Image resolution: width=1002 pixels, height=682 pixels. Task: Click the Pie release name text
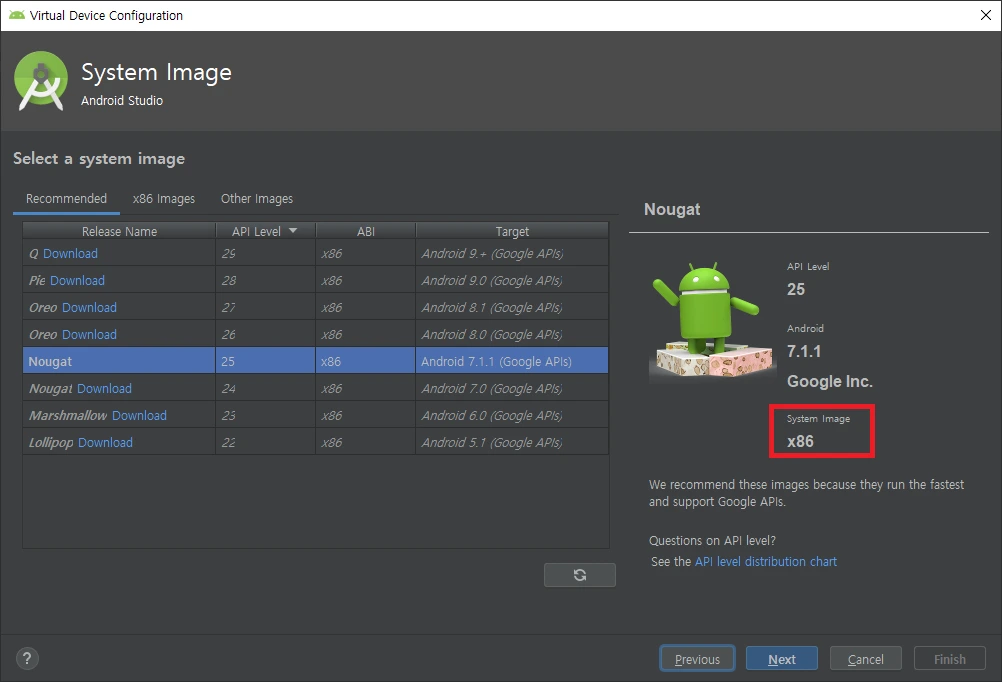[37, 281]
